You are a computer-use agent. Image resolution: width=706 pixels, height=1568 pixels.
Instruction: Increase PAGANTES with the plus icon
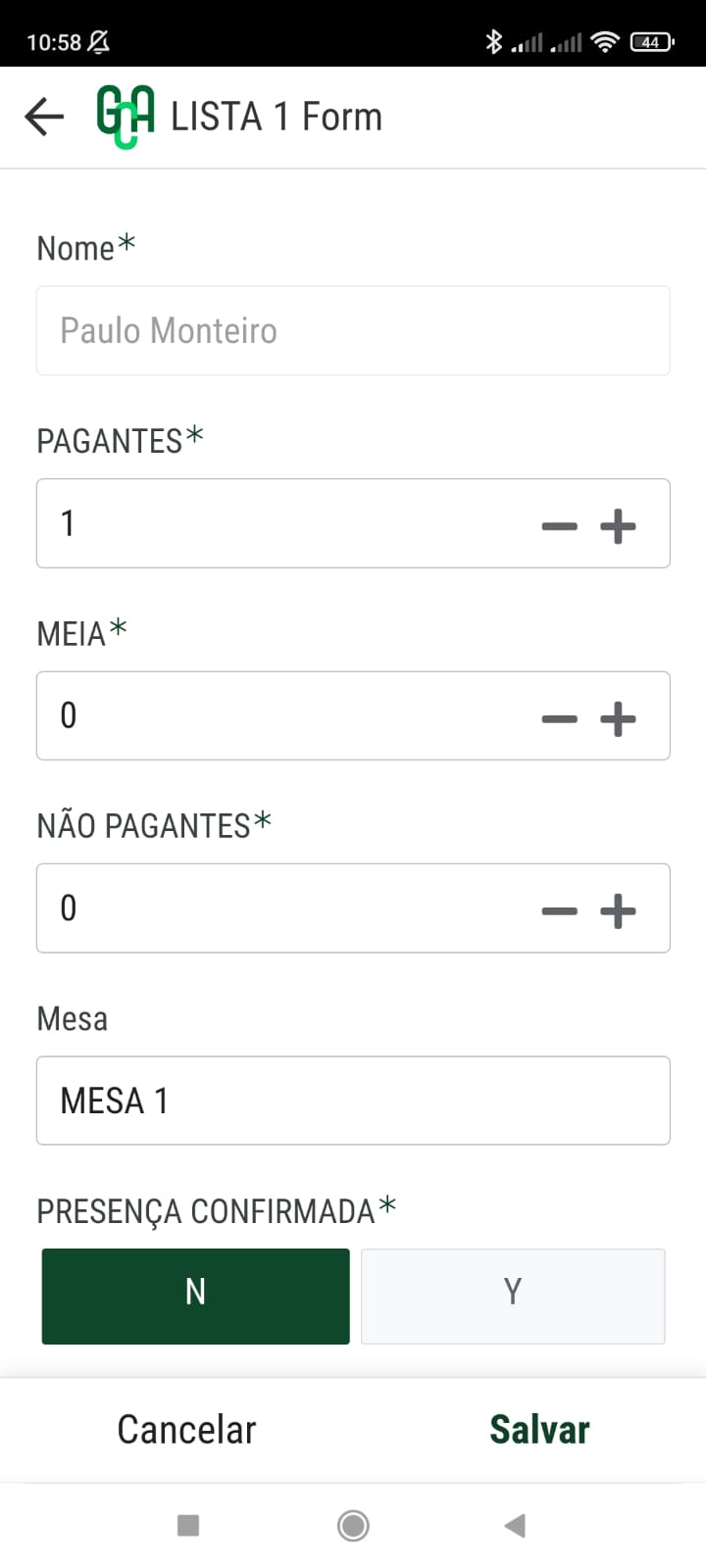[618, 526]
